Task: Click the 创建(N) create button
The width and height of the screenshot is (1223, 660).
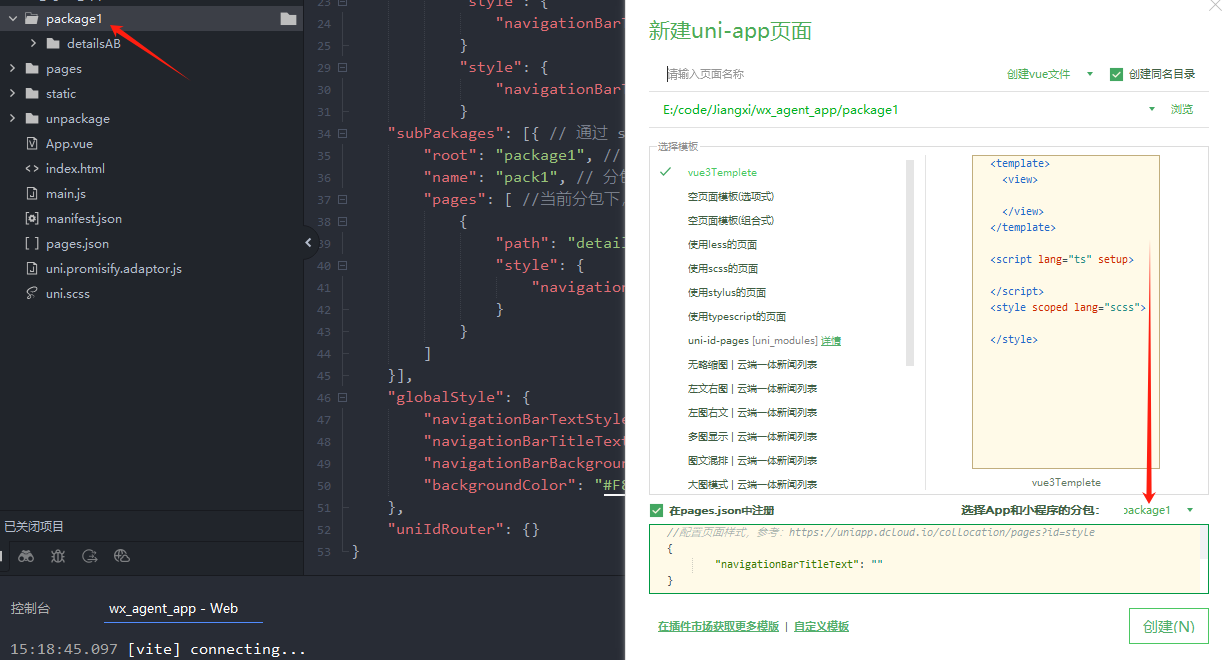Action: (1168, 626)
